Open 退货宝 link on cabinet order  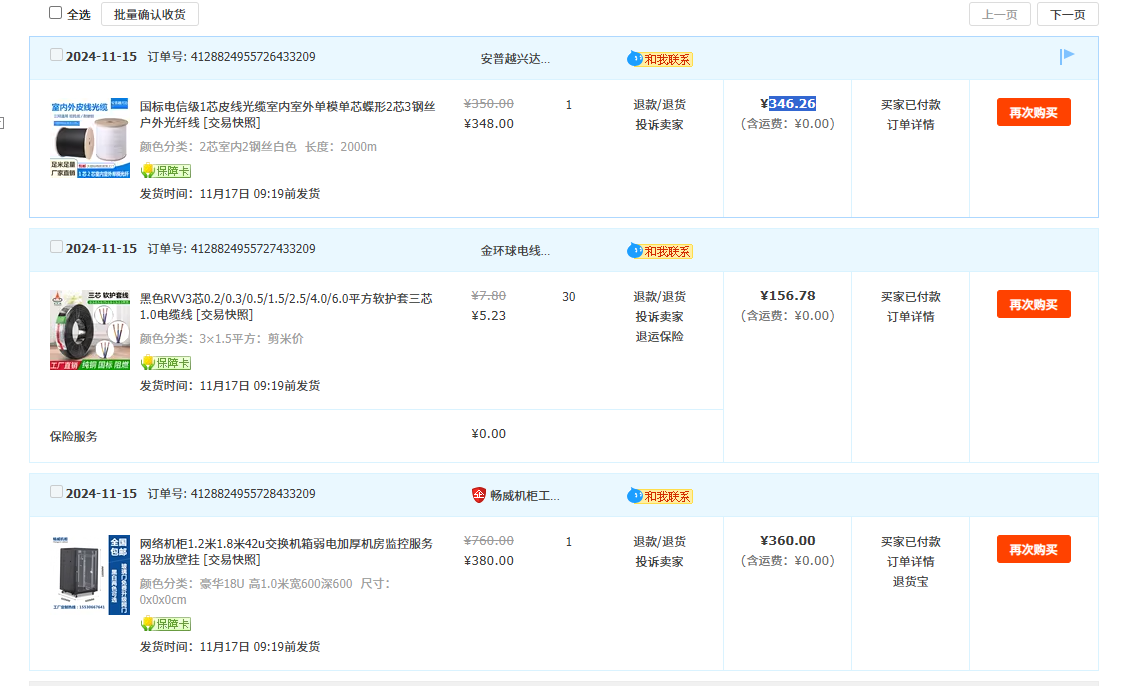[x=910, y=582]
